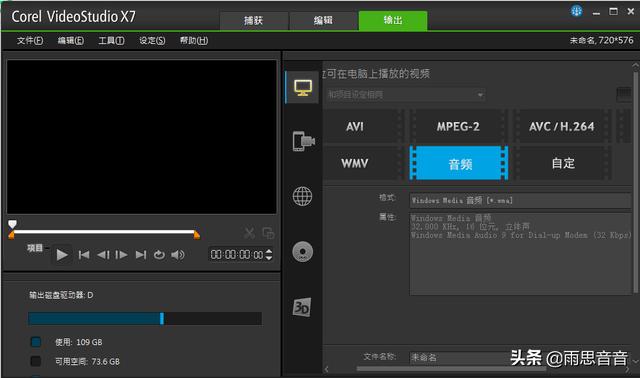Click the preview scrubber playhead

(x=13, y=224)
